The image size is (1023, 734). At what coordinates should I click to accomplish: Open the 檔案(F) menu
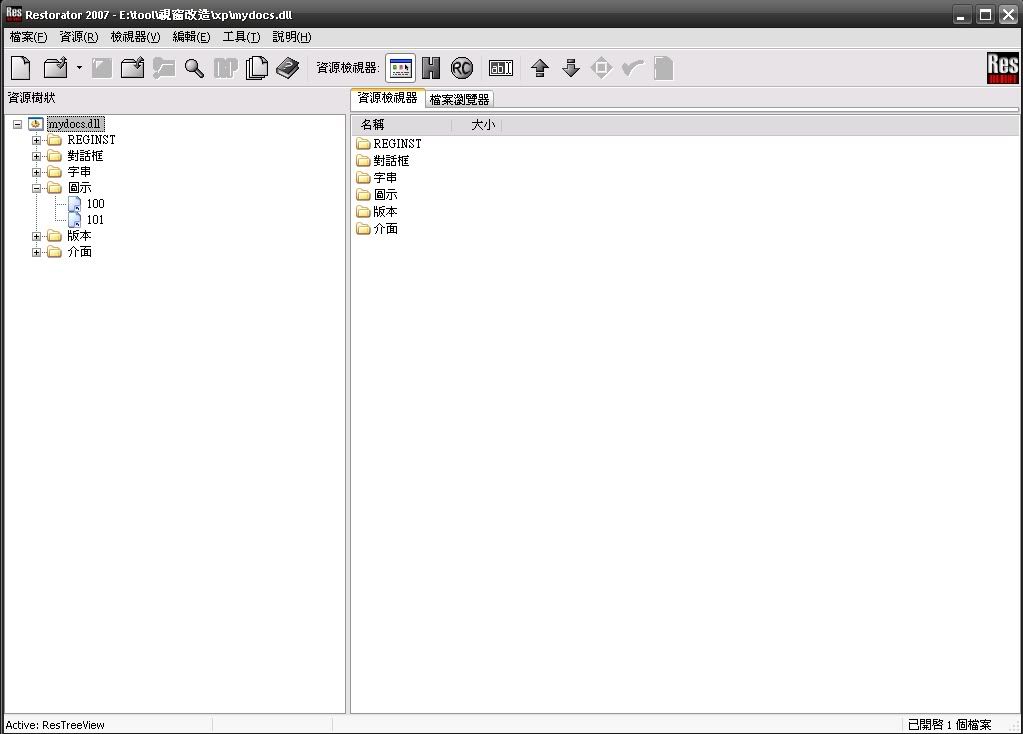(28, 37)
